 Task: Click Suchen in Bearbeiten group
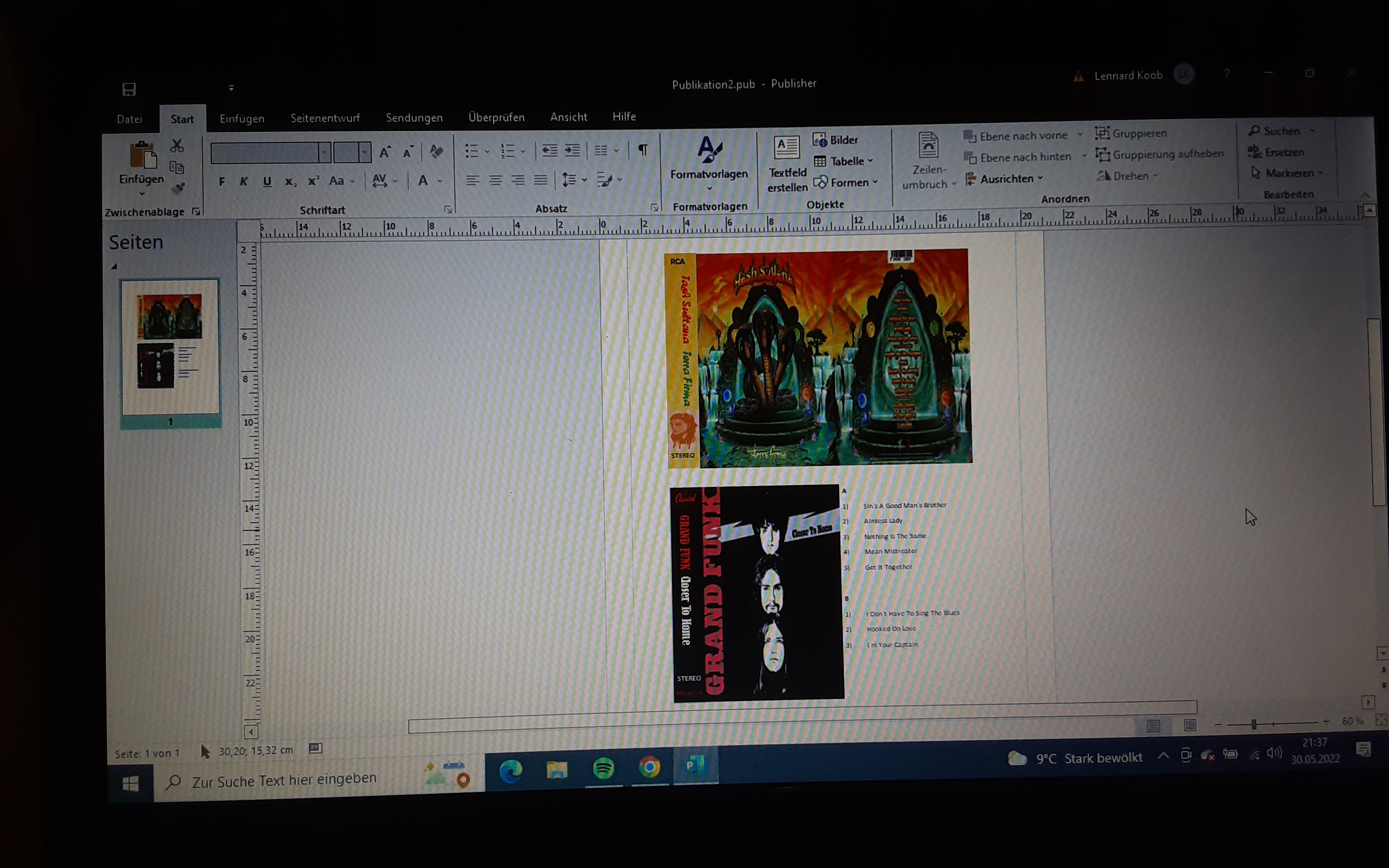point(1273,131)
